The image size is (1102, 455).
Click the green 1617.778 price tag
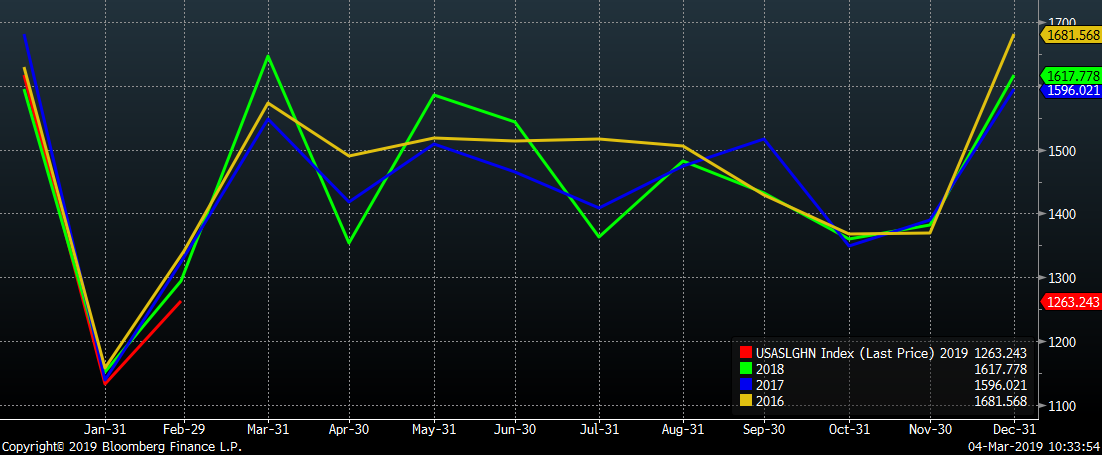(x=1072, y=76)
